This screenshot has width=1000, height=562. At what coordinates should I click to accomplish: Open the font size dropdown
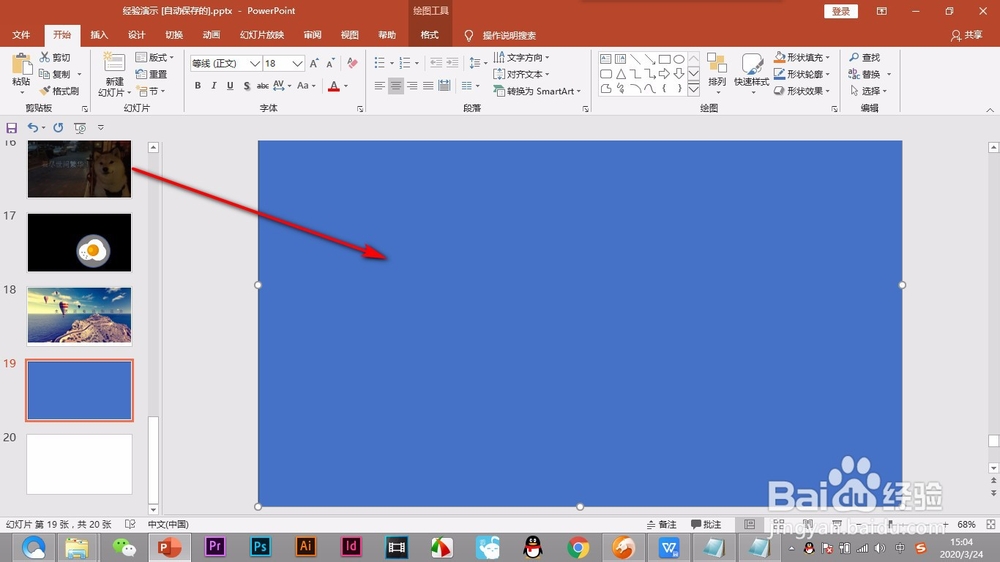click(x=297, y=63)
